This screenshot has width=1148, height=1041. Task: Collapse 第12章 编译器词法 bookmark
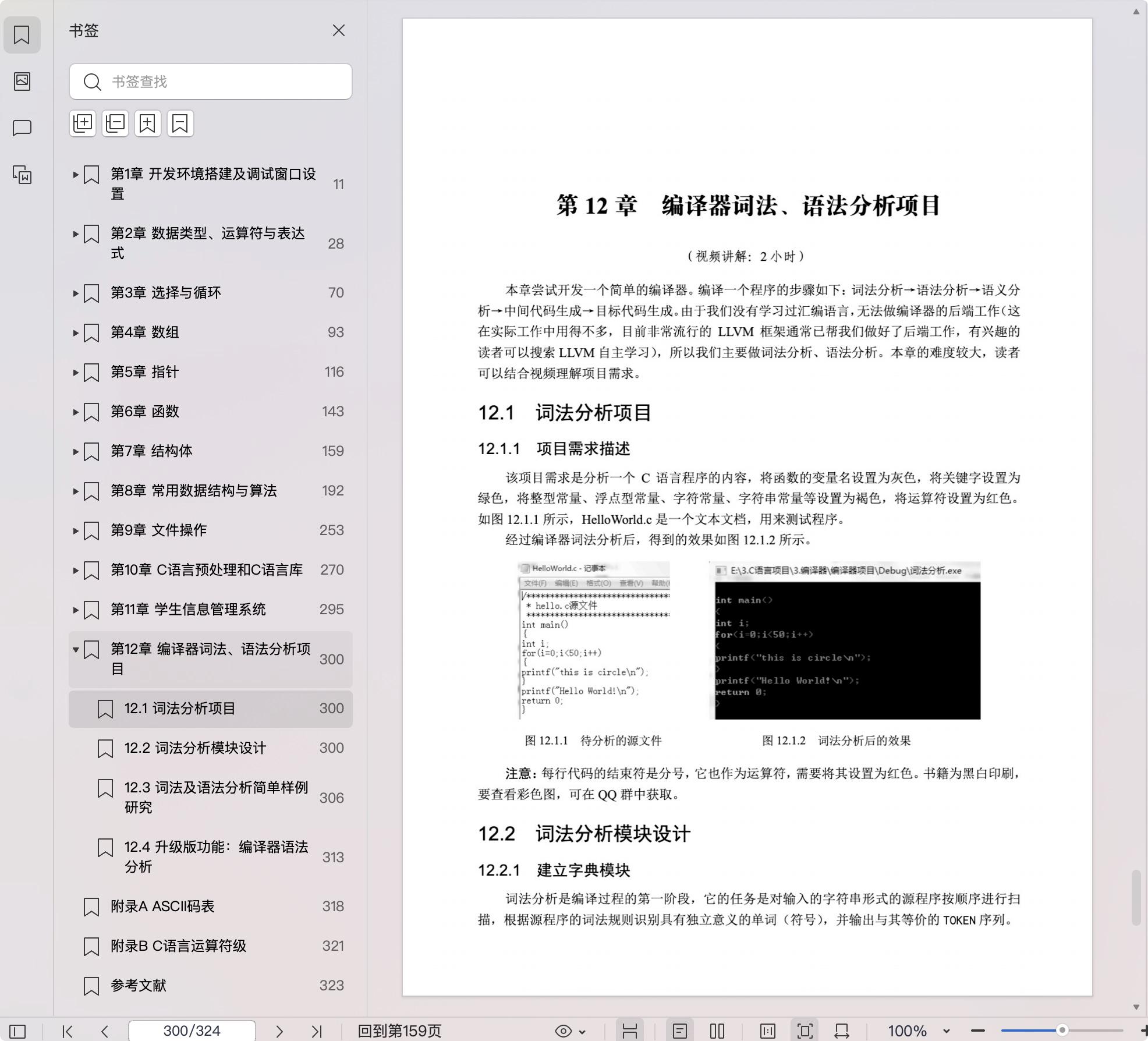coord(75,649)
